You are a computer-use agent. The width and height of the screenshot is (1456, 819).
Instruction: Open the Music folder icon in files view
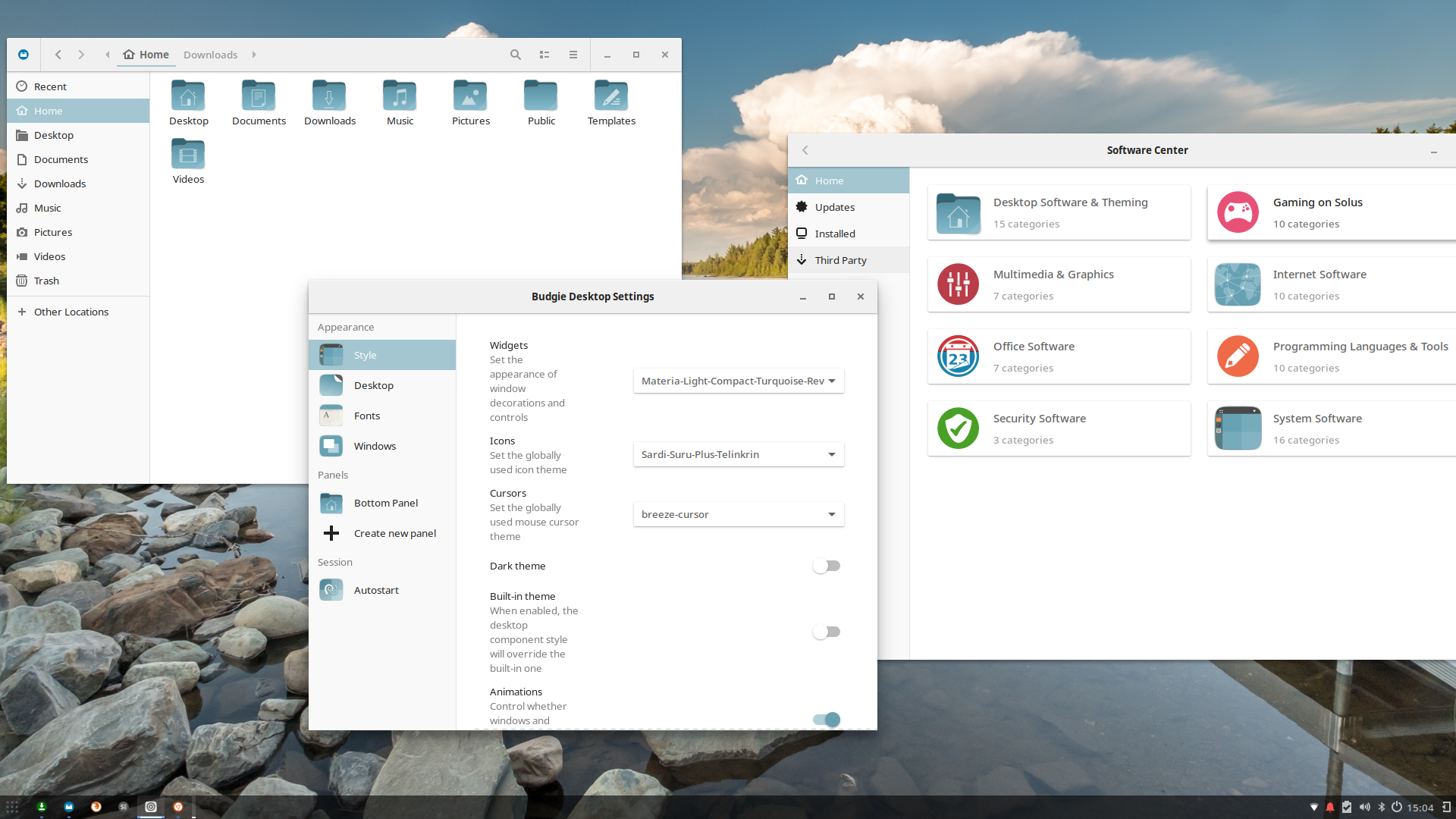tap(400, 96)
